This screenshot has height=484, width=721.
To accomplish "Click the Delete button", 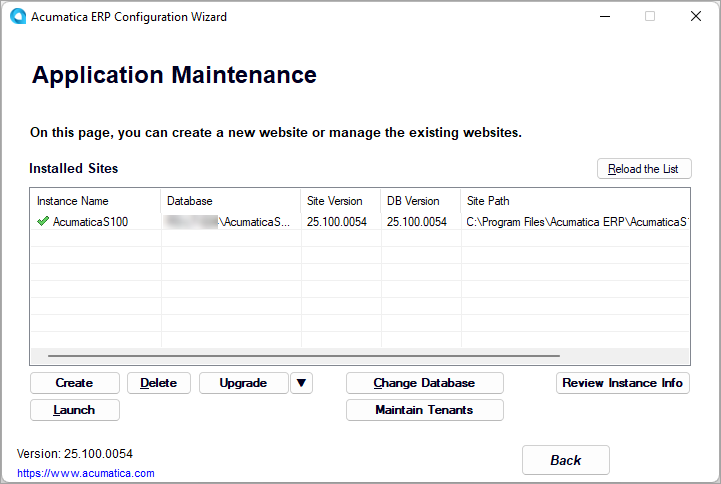I will tap(159, 383).
